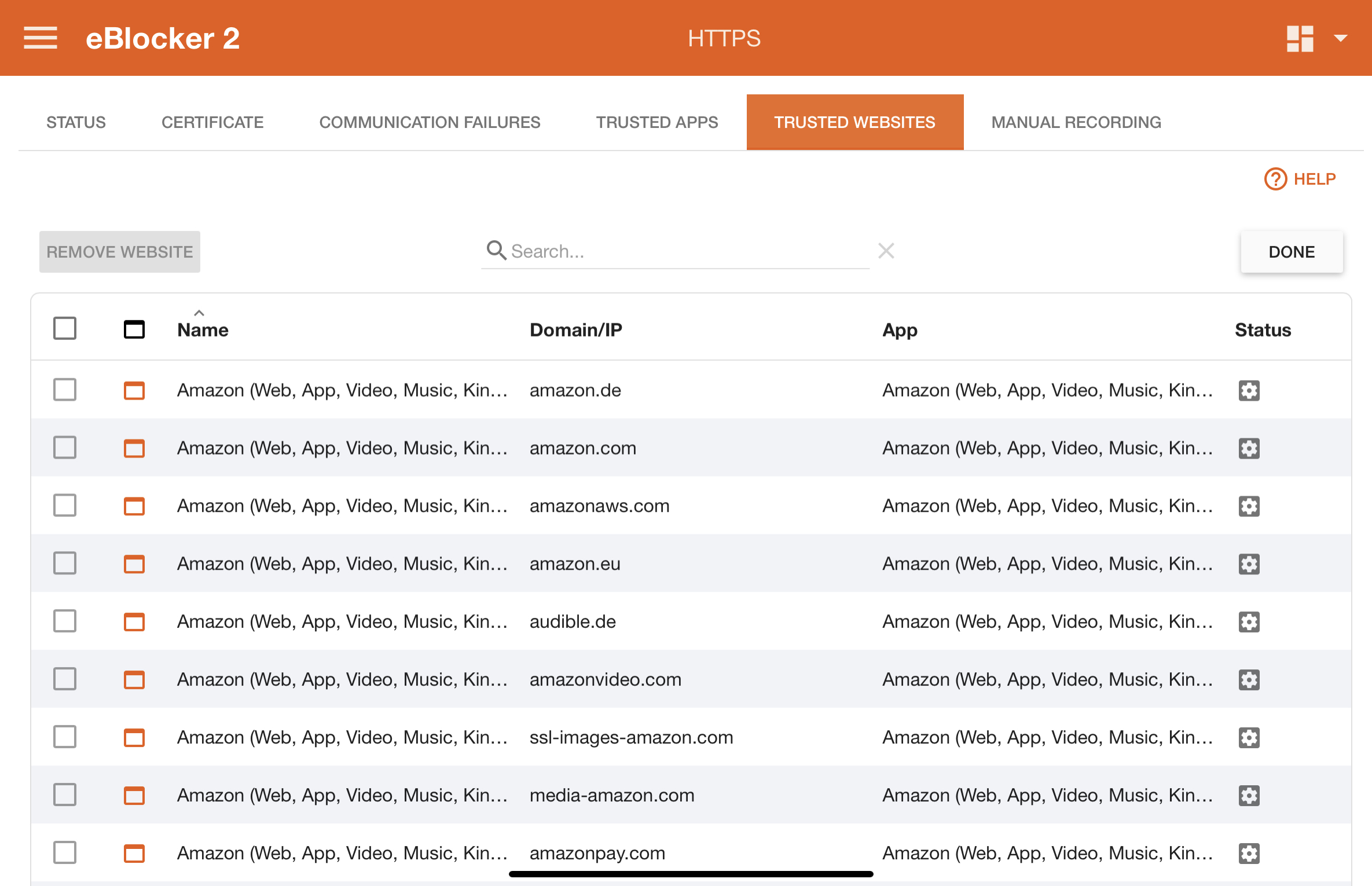Screen dimensions: 1372x886
Task: Click the orange window icon for audible.de
Action: click(134, 622)
